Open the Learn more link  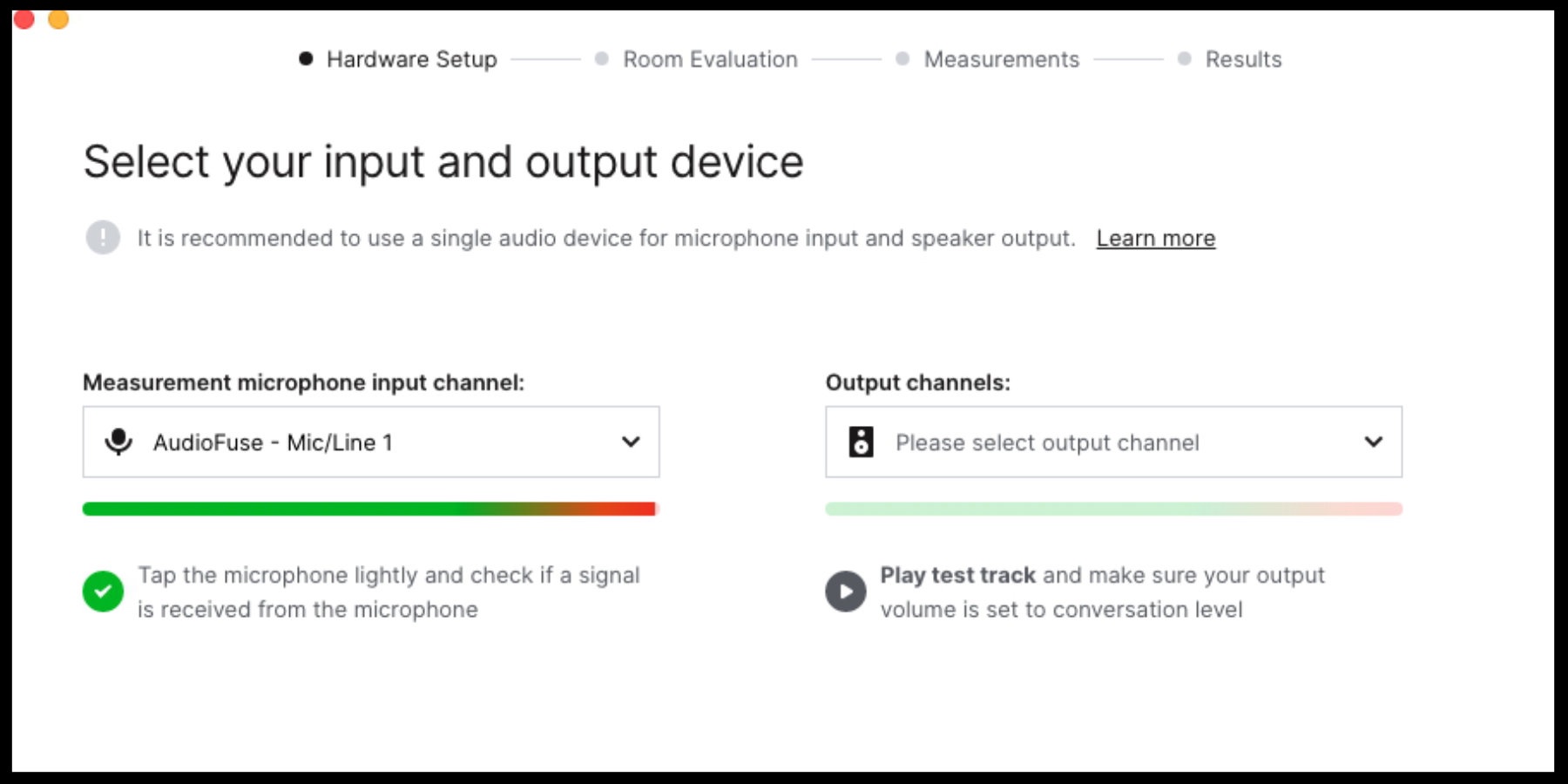1155,238
